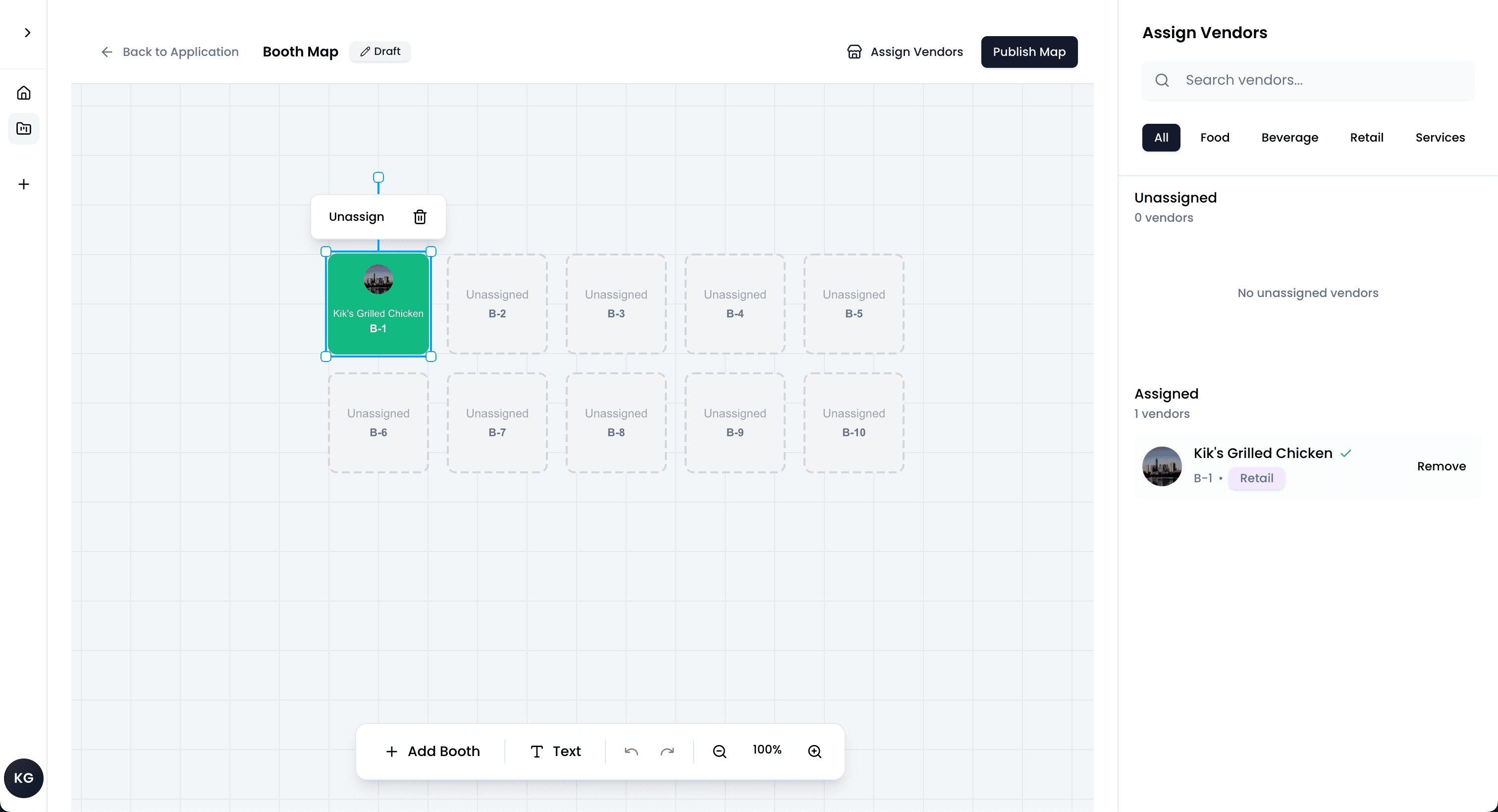This screenshot has height=812, width=1498.
Task: Click the top-left resize handle of booth B-1
Action: 325,252
